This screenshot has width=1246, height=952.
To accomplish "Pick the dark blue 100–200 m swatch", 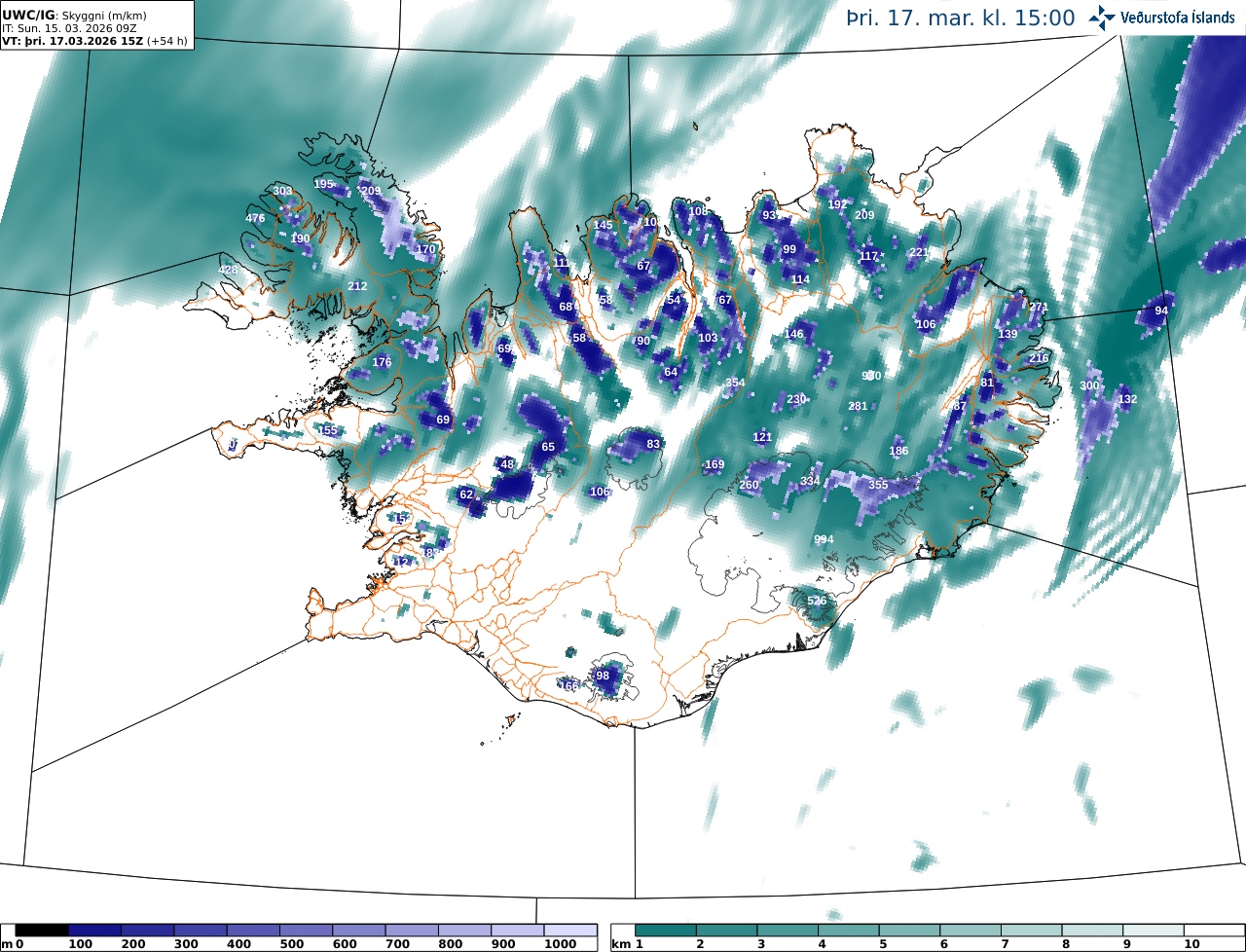I will pyautogui.click(x=94, y=931).
